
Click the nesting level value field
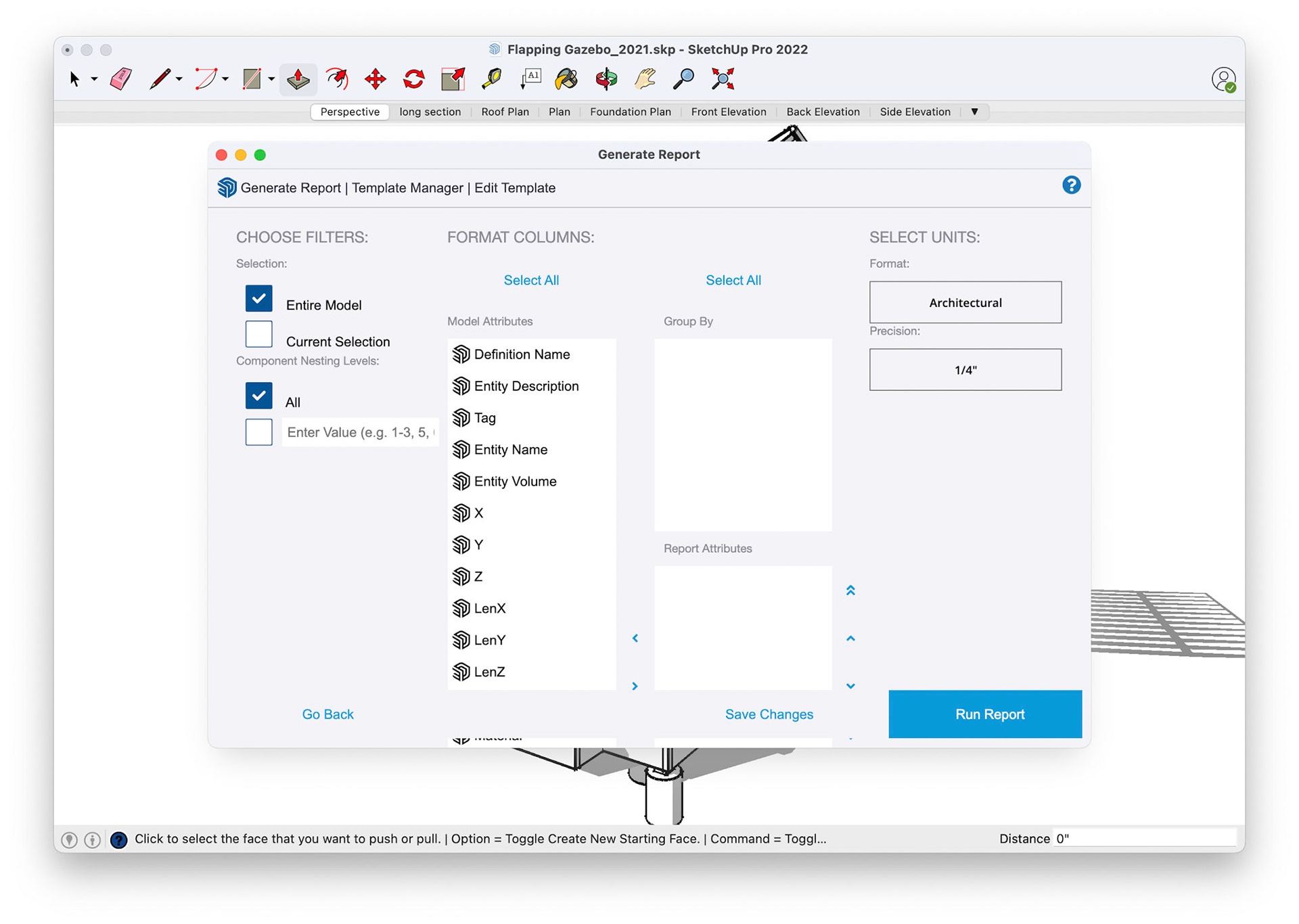[x=359, y=432]
